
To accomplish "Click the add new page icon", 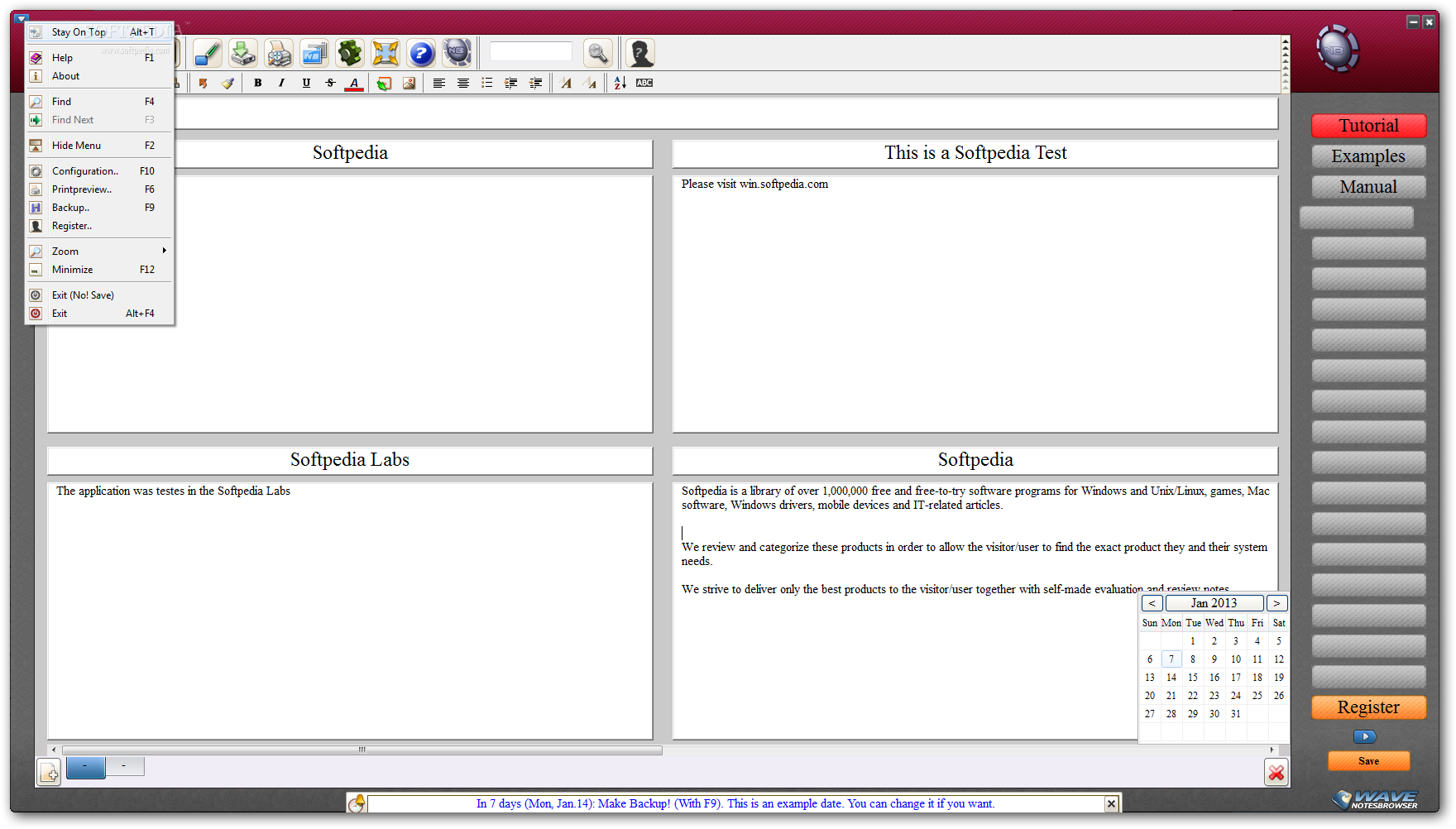I will [x=49, y=772].
